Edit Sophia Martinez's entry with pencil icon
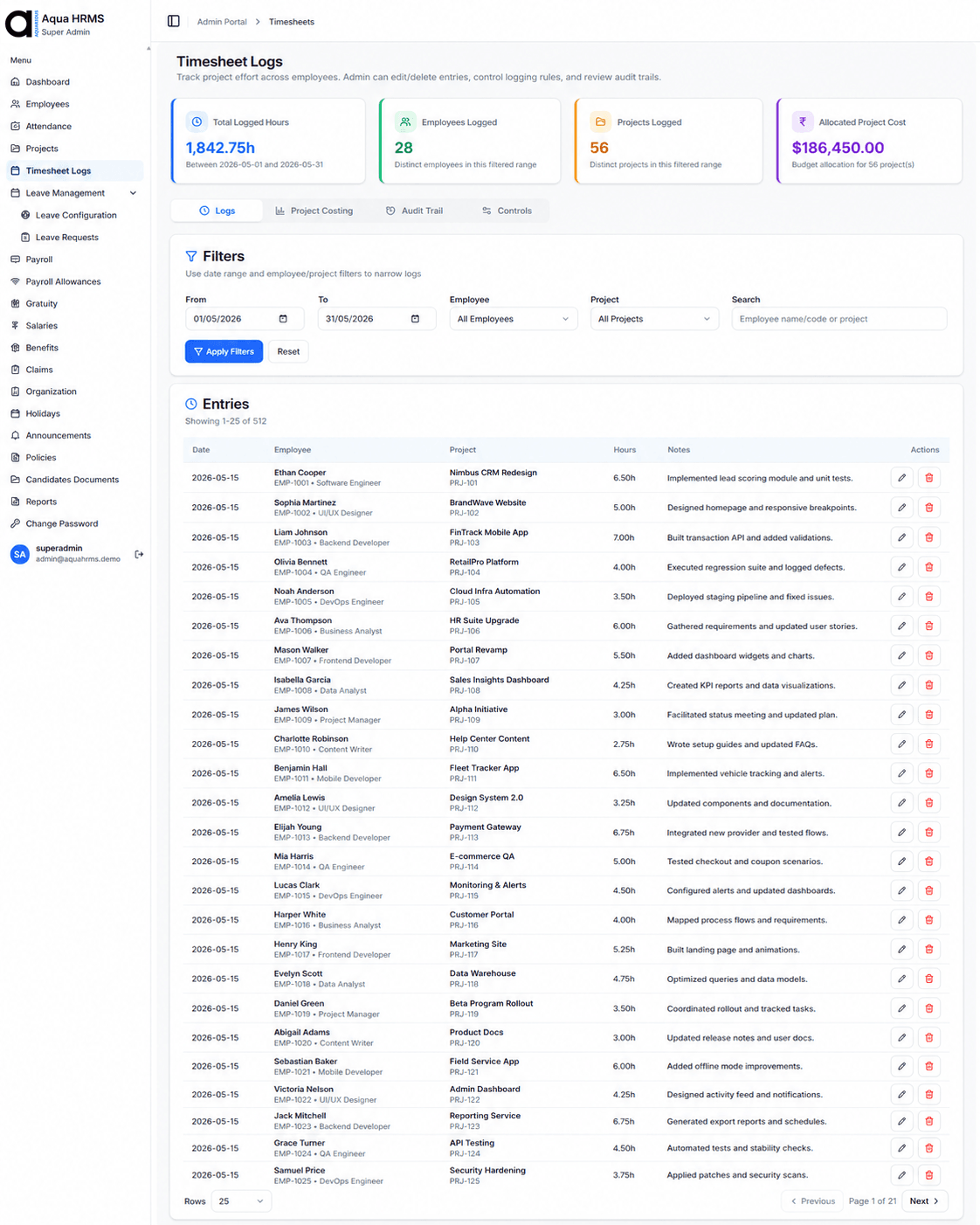Viewport: 980px width, 1225px height. pyautogui.click(x=901, y=508)
